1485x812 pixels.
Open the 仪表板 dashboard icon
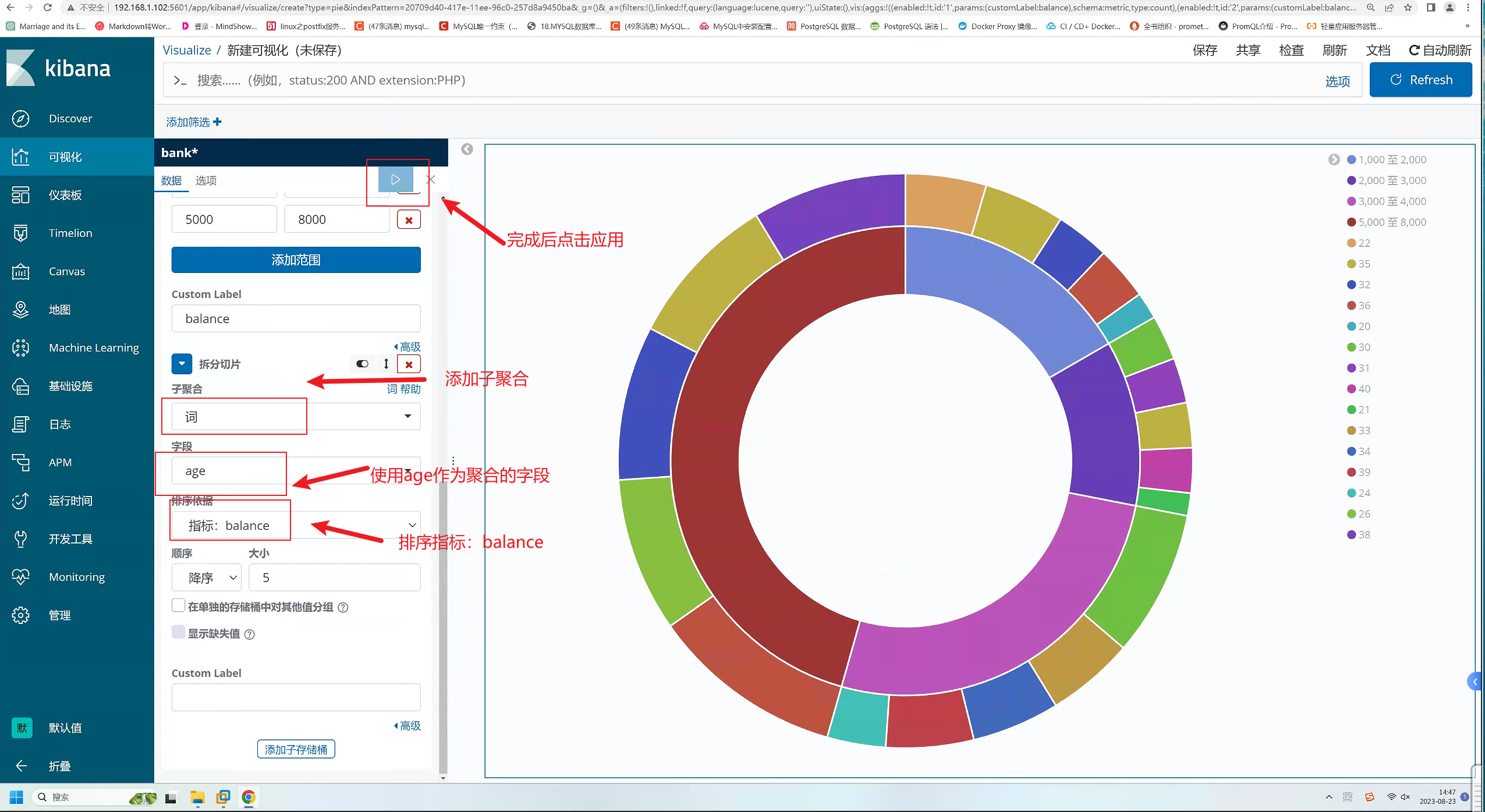(x=20, y=195)
